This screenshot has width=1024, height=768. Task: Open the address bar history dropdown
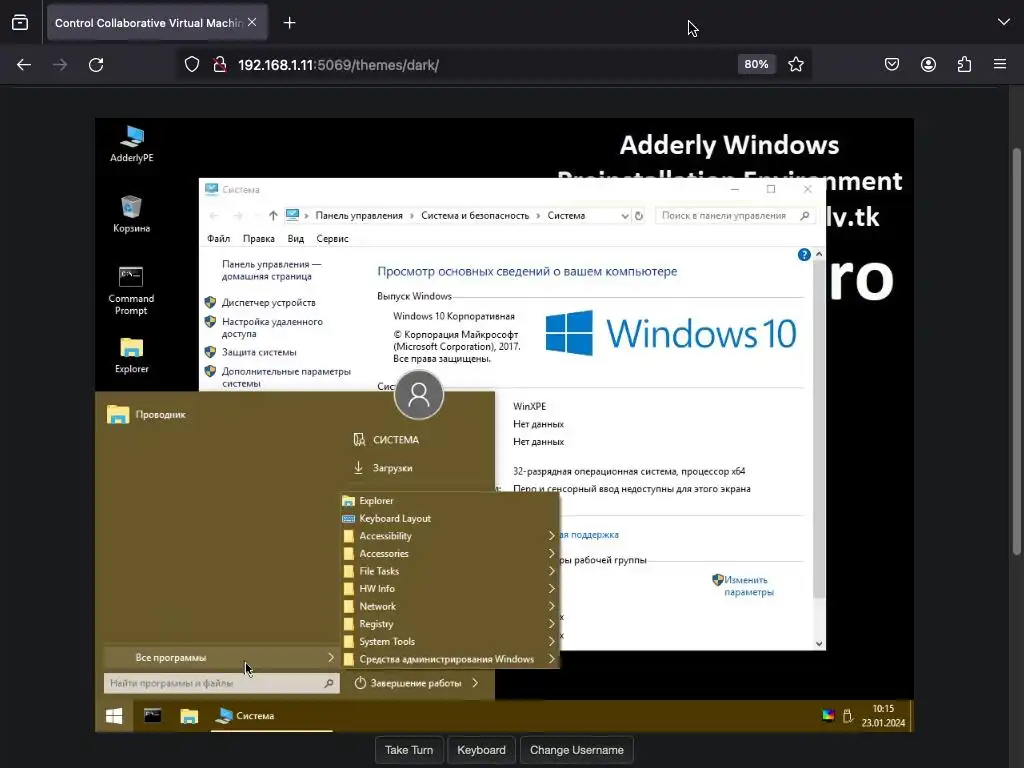click(625, 216)
